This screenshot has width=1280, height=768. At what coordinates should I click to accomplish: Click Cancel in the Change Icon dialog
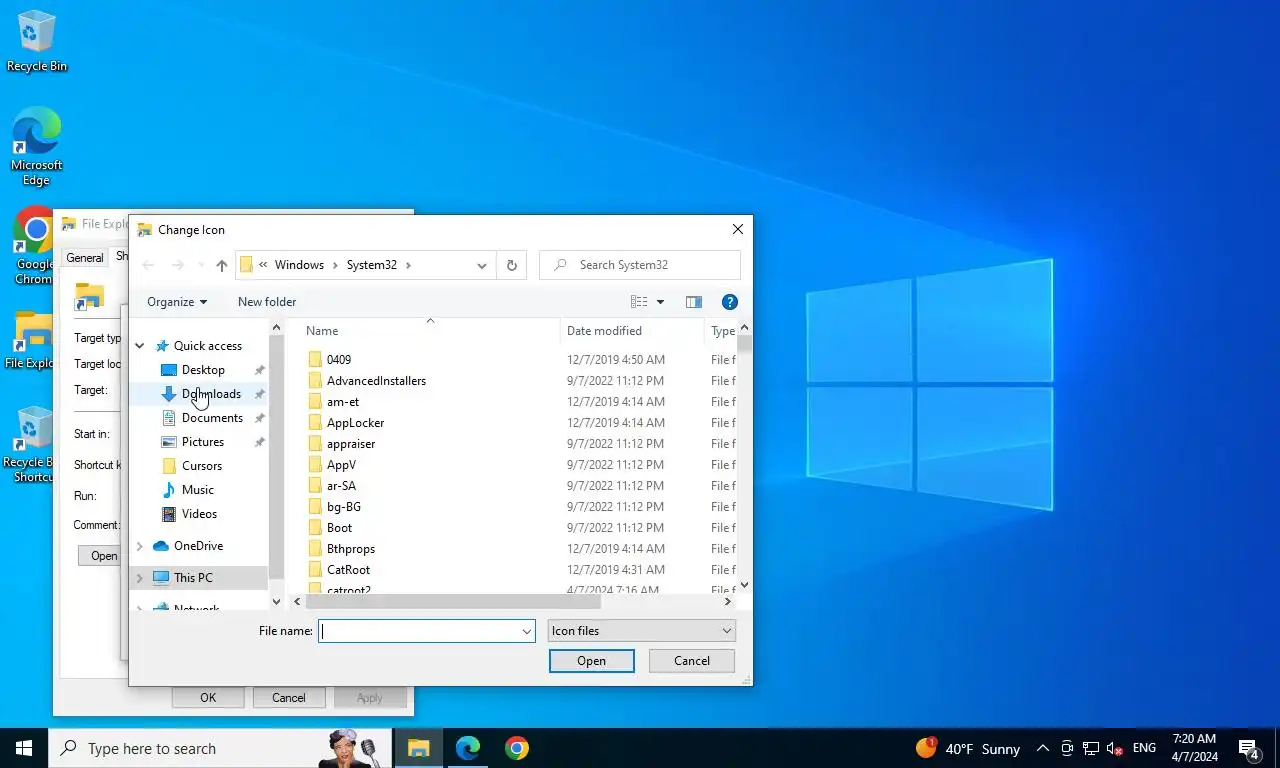(692, 661)
